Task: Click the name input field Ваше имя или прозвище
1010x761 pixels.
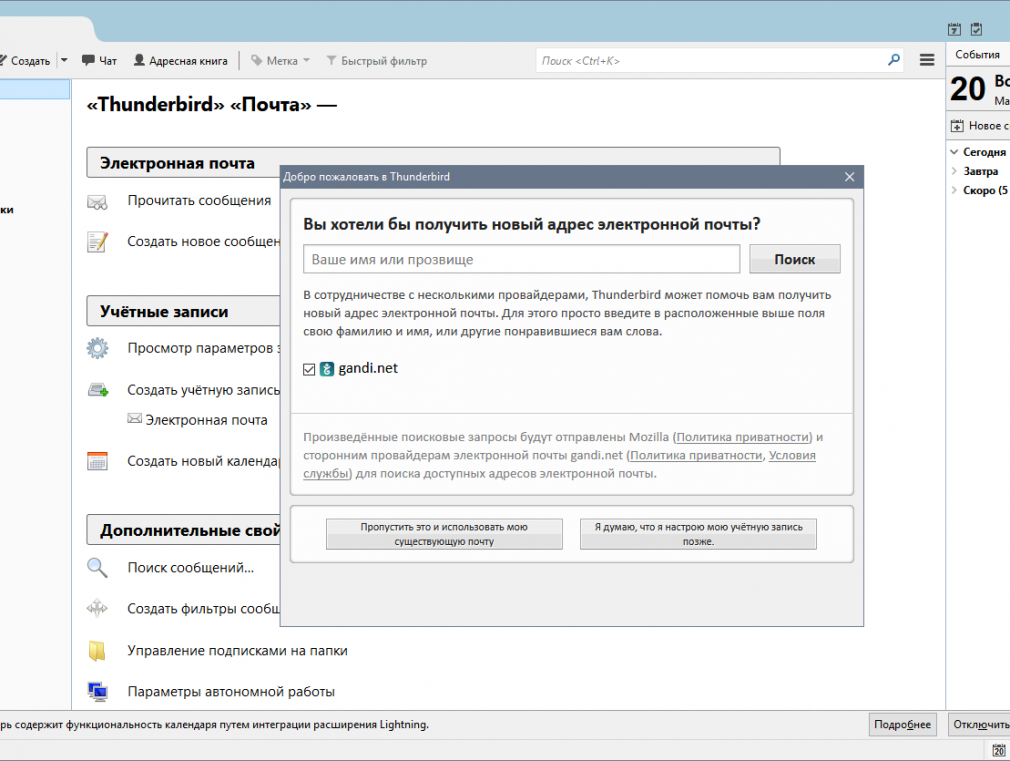Action: pyautogui.click(x=521, y=259)
